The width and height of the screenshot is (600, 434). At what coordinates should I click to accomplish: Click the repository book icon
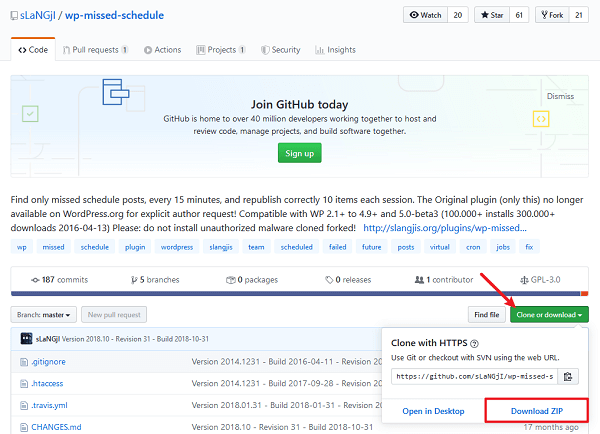14,16
